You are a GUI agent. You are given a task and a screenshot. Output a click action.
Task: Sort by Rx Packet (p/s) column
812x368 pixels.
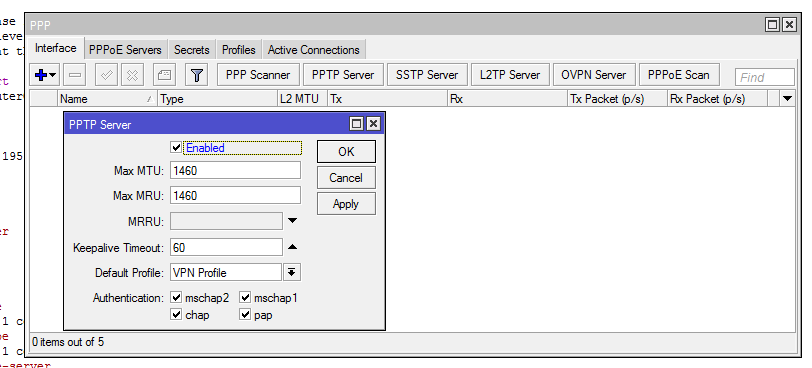717,98
